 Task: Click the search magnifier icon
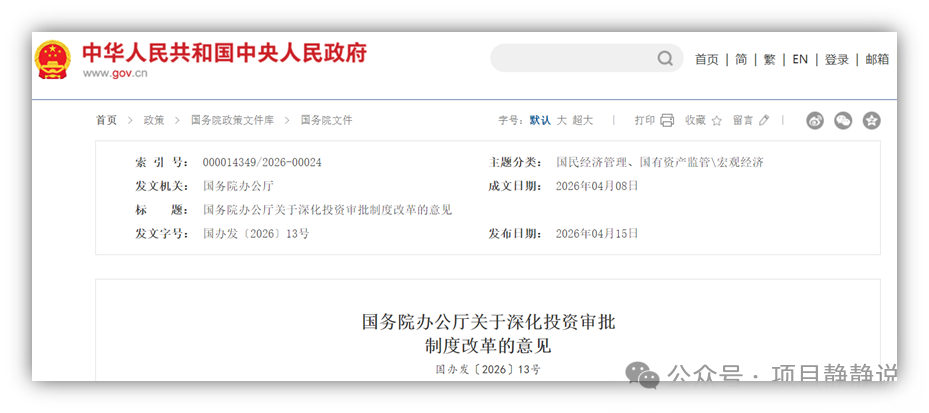tap(665, 58)
